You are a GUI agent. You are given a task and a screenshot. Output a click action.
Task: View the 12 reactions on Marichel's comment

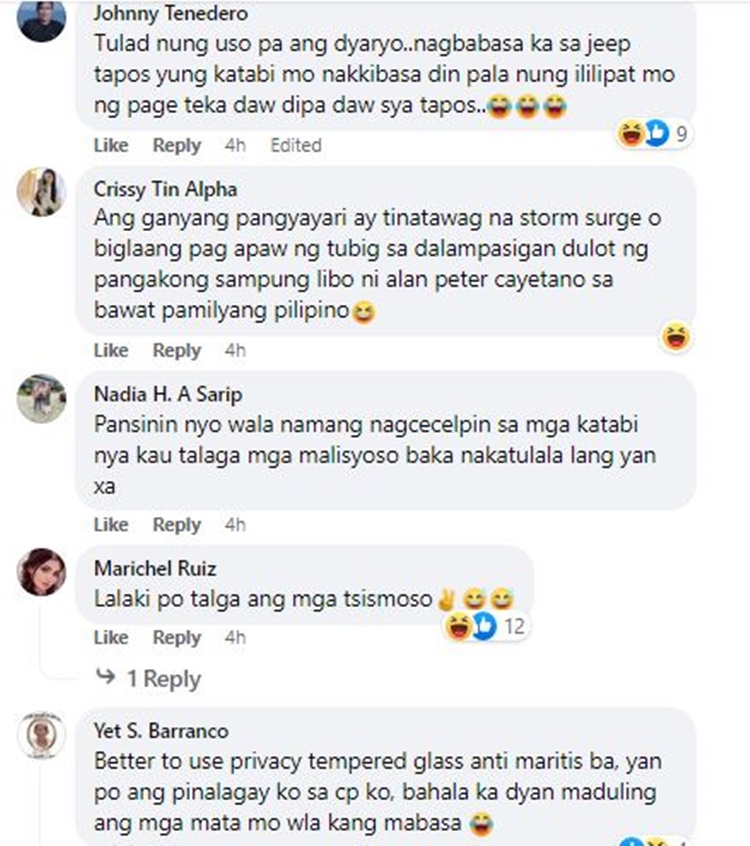point(485,626)
